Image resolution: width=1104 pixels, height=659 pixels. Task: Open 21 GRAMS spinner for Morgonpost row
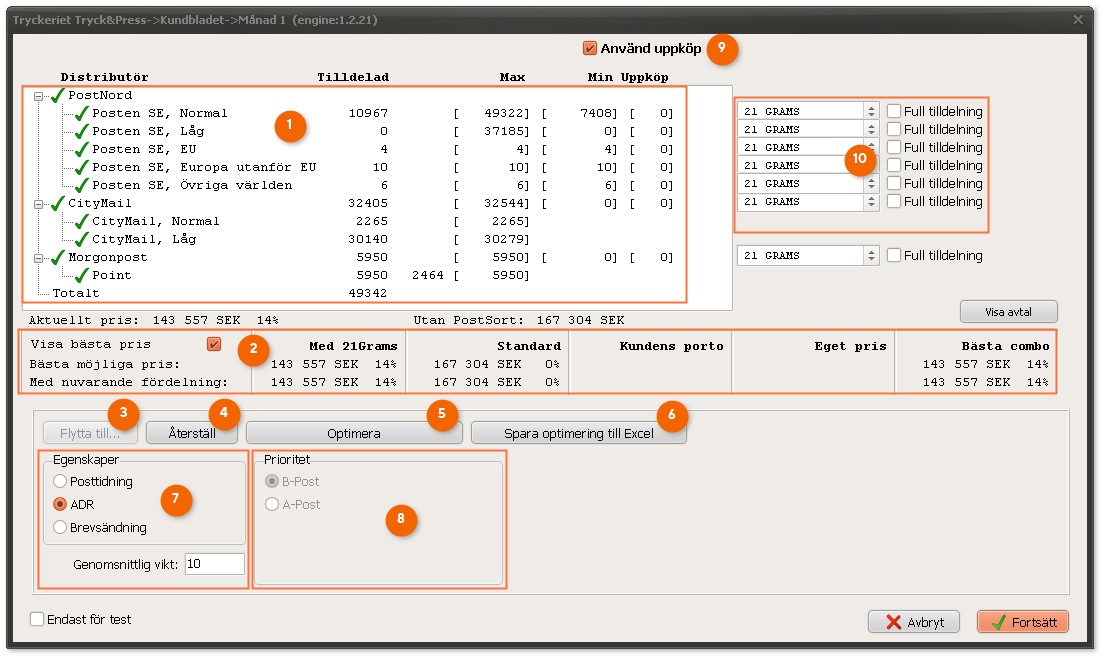click(871, 256)
